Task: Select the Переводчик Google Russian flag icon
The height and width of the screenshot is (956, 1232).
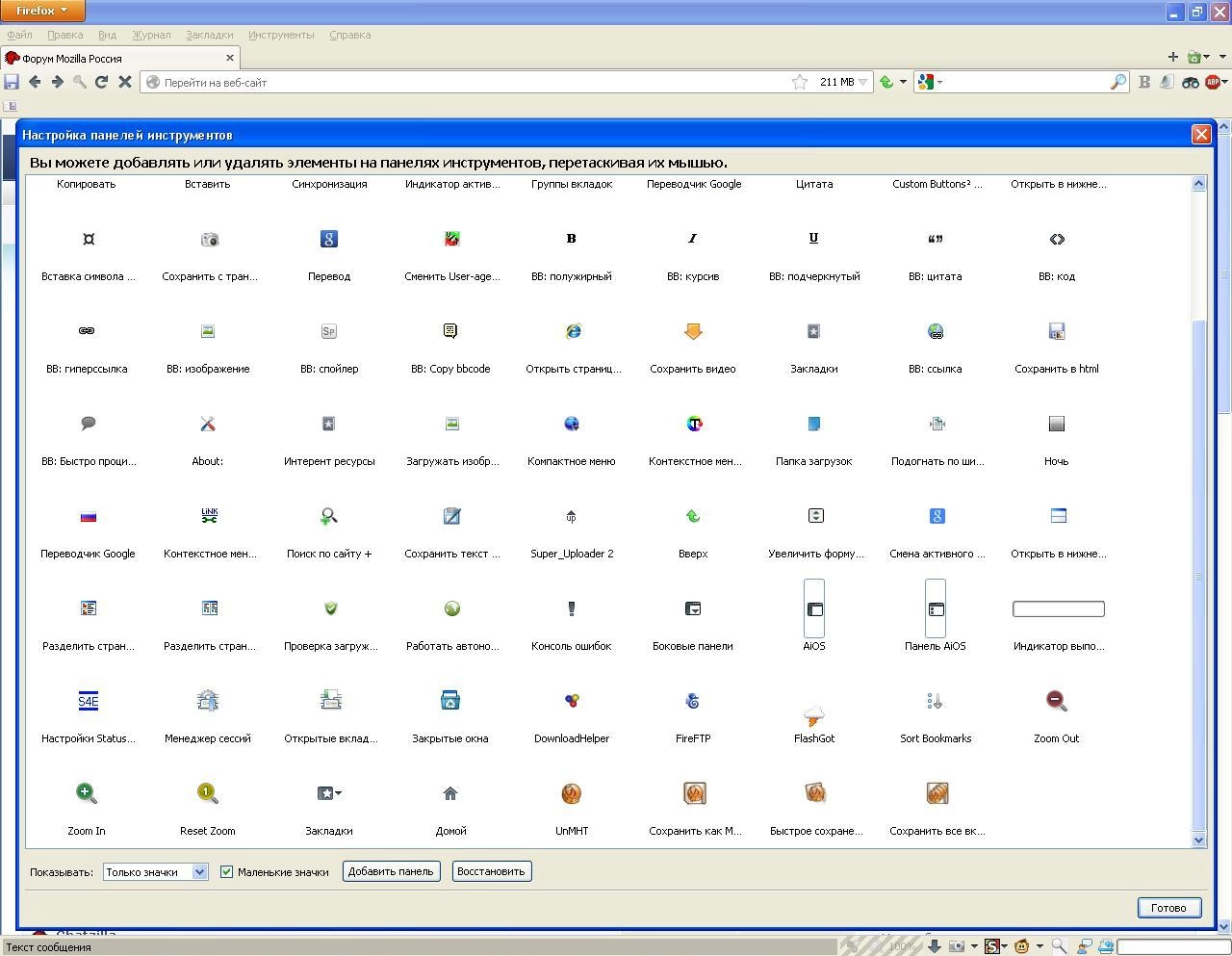Action: (88, 516)
